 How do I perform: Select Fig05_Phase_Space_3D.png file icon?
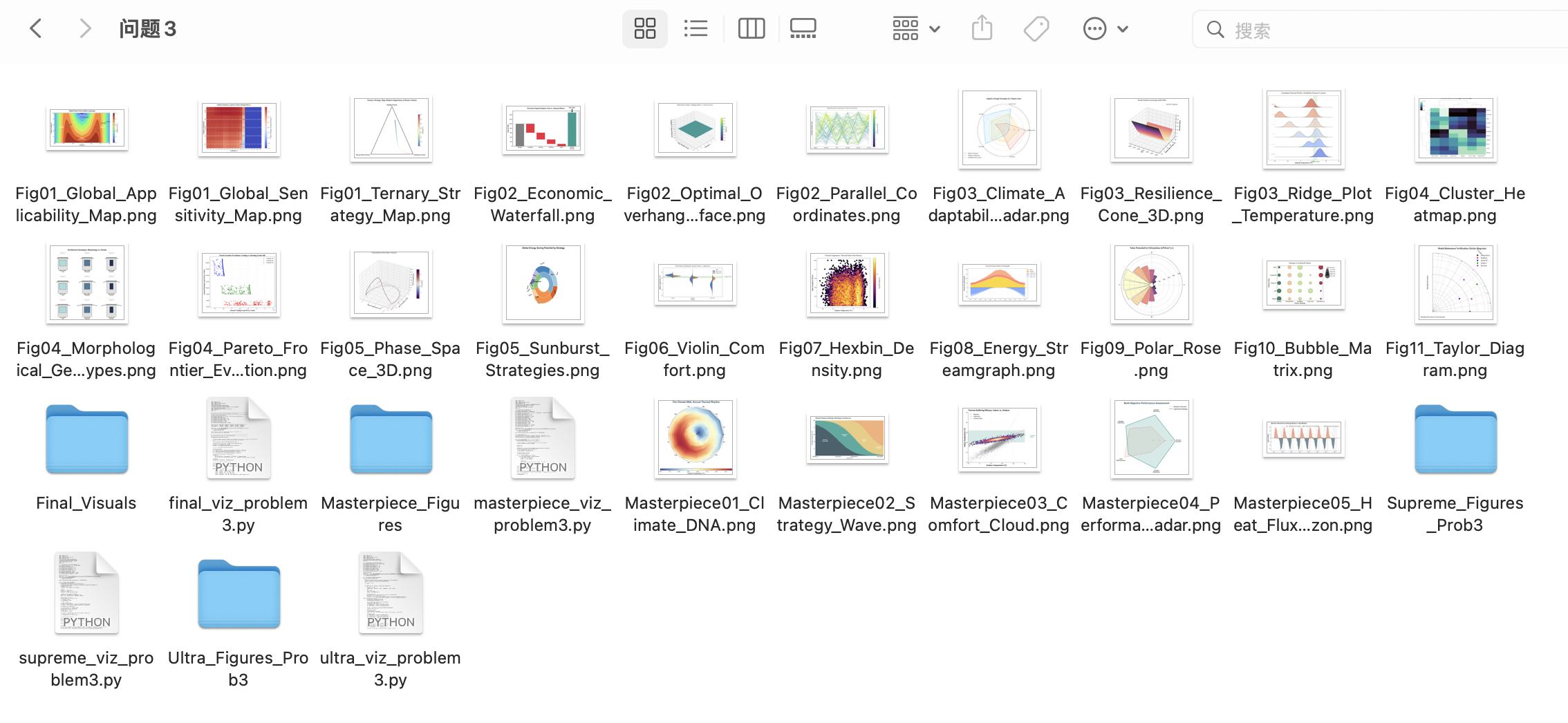[391, 283]
